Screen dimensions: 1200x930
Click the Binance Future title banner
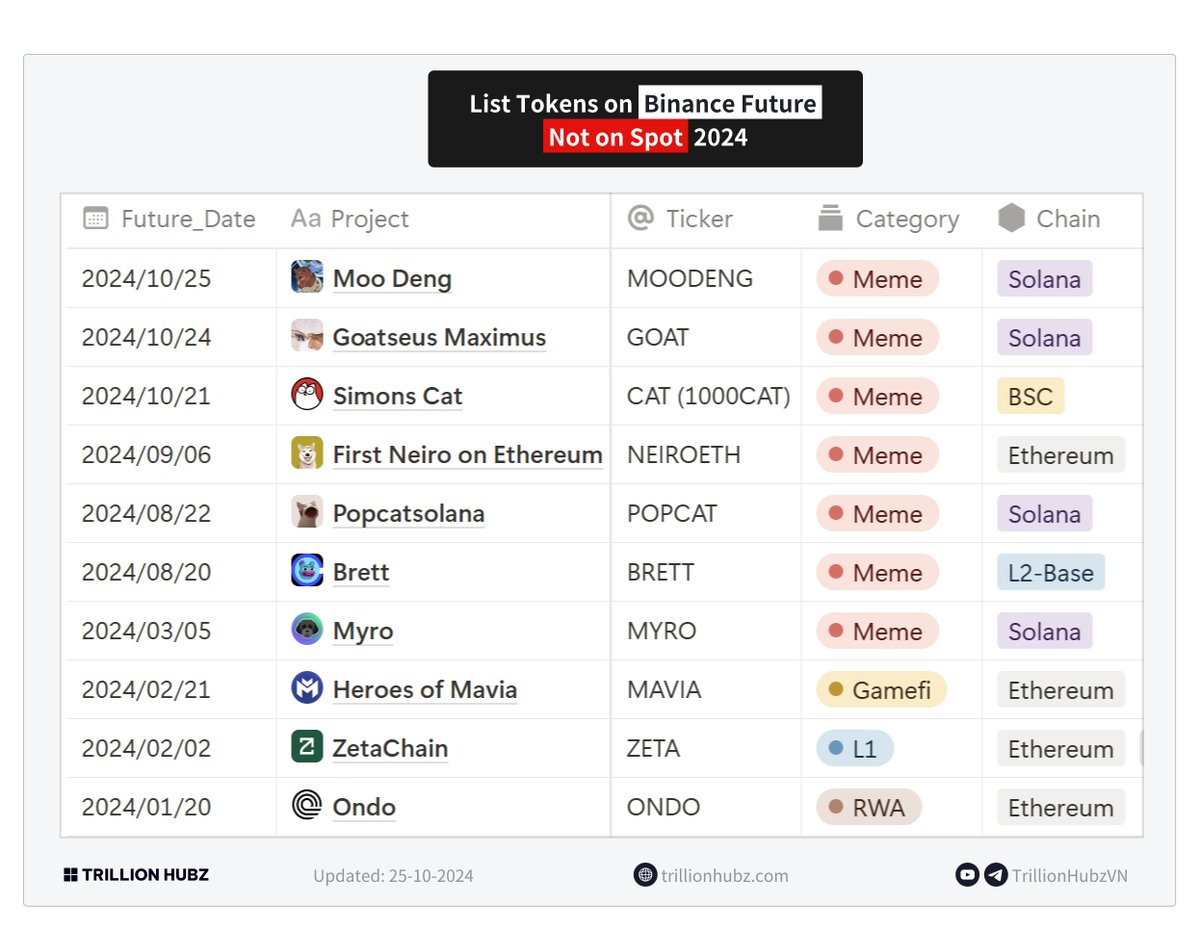[x=645, y=119]
